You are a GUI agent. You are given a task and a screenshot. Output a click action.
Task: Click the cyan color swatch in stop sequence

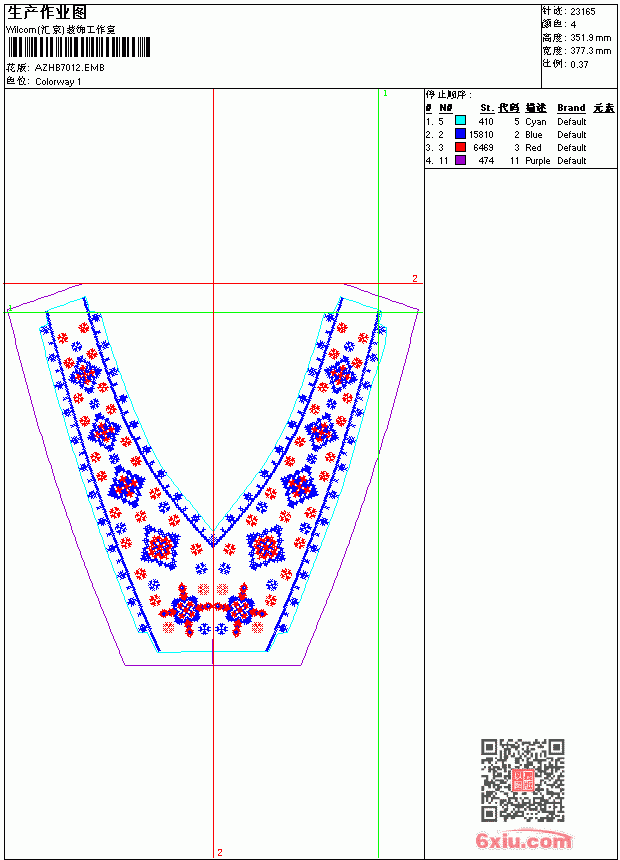coord(460,121)
